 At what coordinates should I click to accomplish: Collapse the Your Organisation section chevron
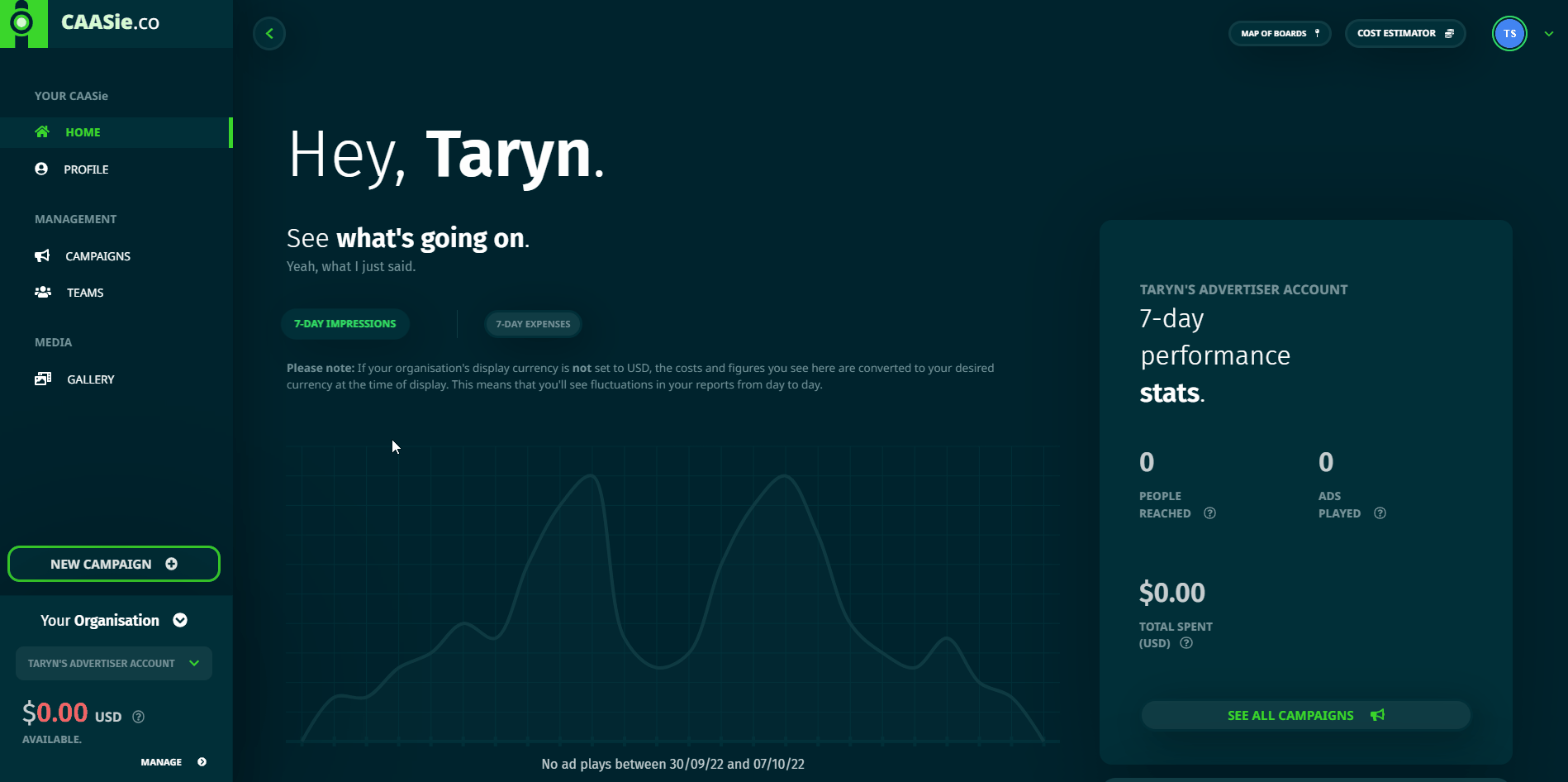[180, 620]
